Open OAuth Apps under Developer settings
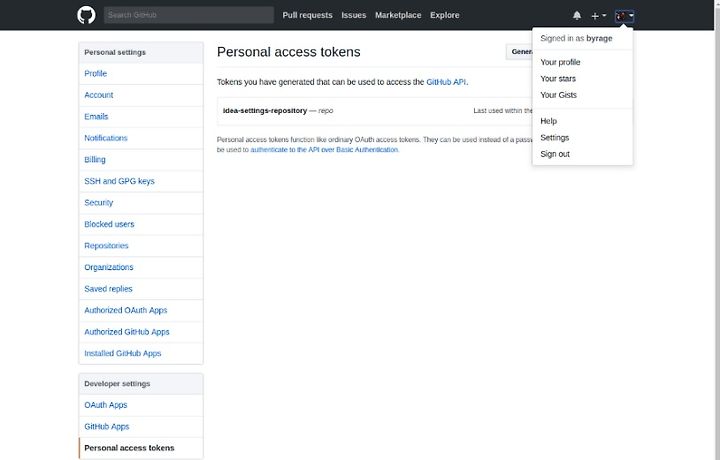The height and width of the screenshot is (460, 720). point(141,405)
